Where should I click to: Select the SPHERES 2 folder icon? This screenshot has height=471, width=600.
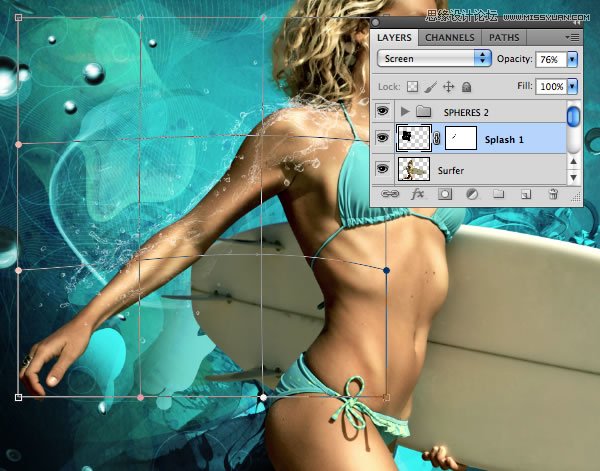pos(424,111)
